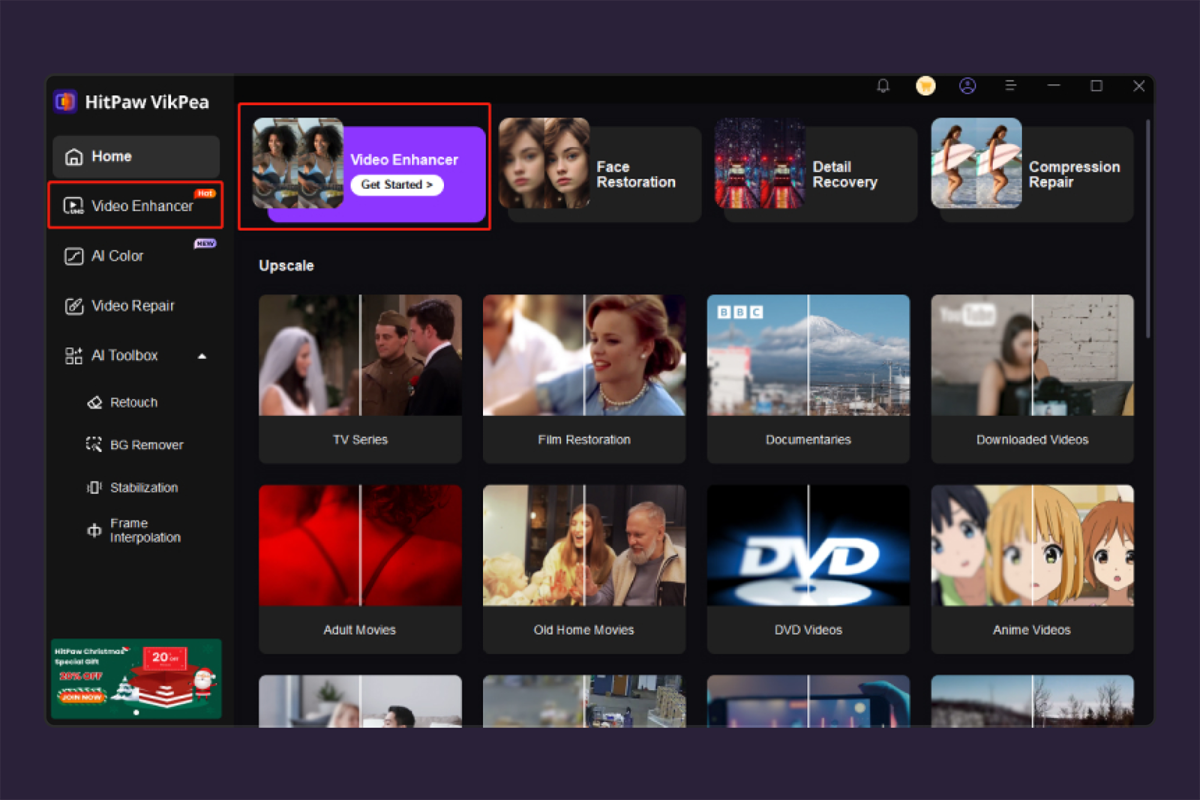Viewport: 1200px width, 800px height.
Task: Open the Compression Repair card
Action: point(1032,171)
